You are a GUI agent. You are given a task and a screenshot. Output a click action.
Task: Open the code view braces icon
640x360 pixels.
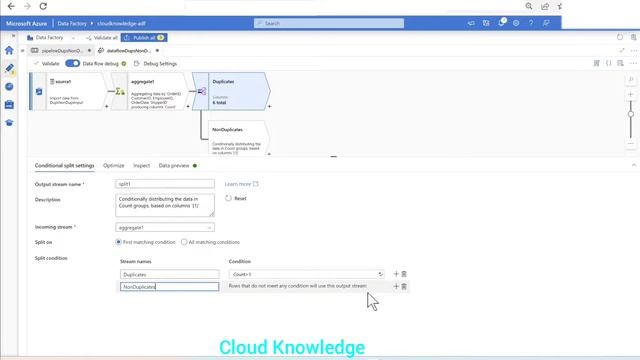click(x=609, y=63)
